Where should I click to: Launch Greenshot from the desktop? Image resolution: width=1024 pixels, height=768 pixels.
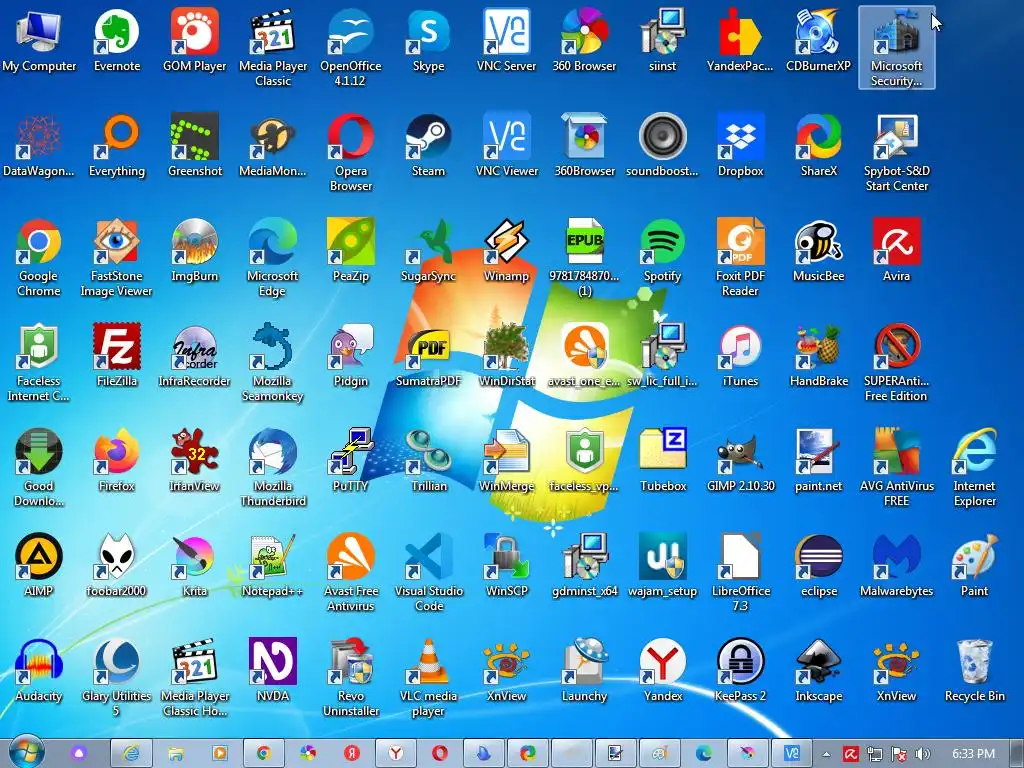click(195, 146)
